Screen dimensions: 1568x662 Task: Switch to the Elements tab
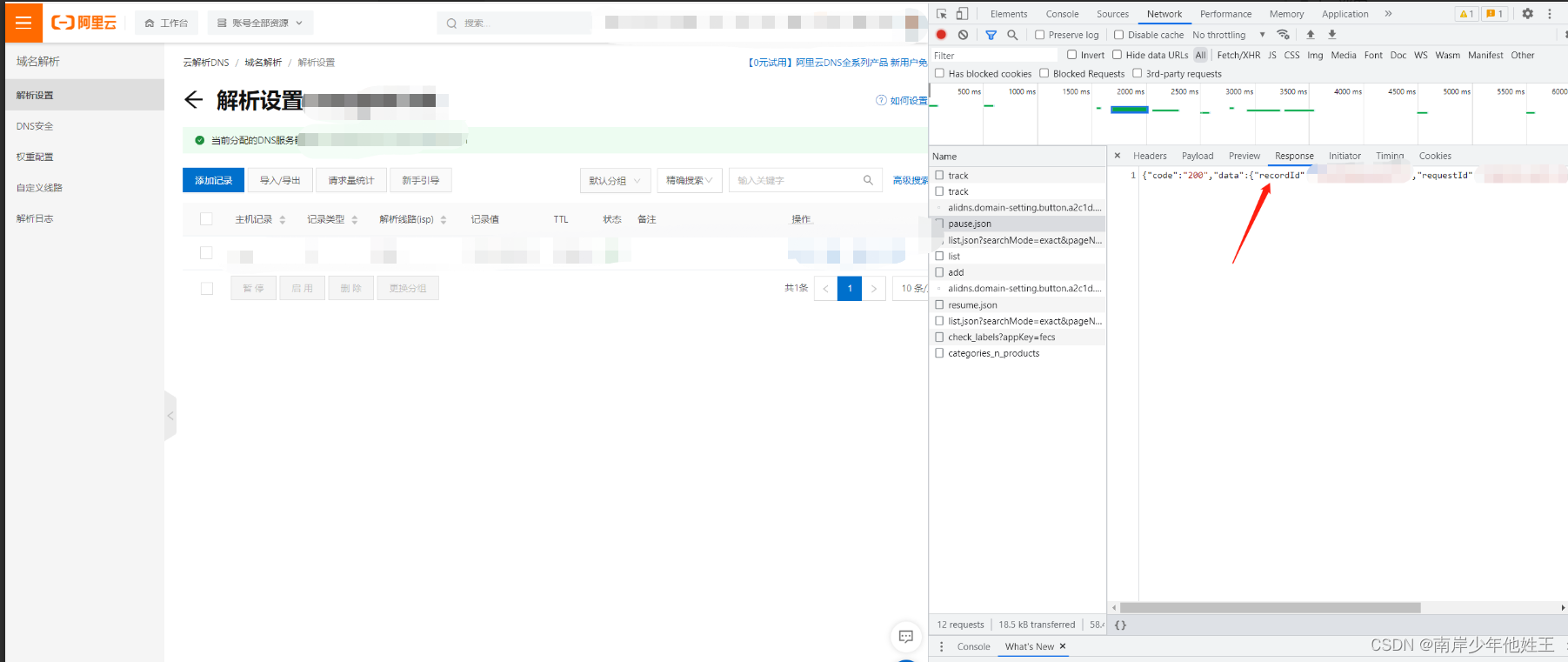pos(1009,14)
